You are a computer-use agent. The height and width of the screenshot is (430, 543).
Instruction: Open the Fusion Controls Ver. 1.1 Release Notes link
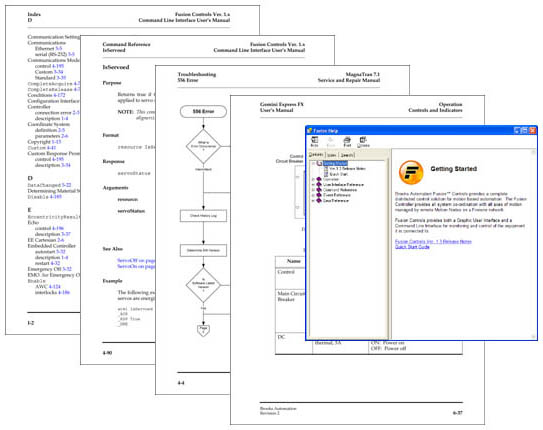(x=433, y=241)
